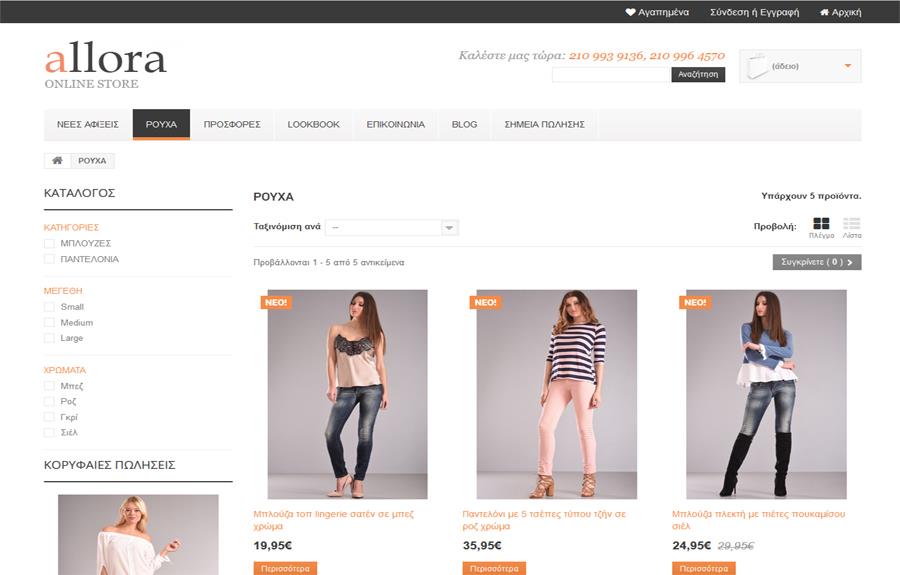The width and height of the screenshot is (900, 575).
Task: Click the old price 29,95€
Action: [736, 546]
